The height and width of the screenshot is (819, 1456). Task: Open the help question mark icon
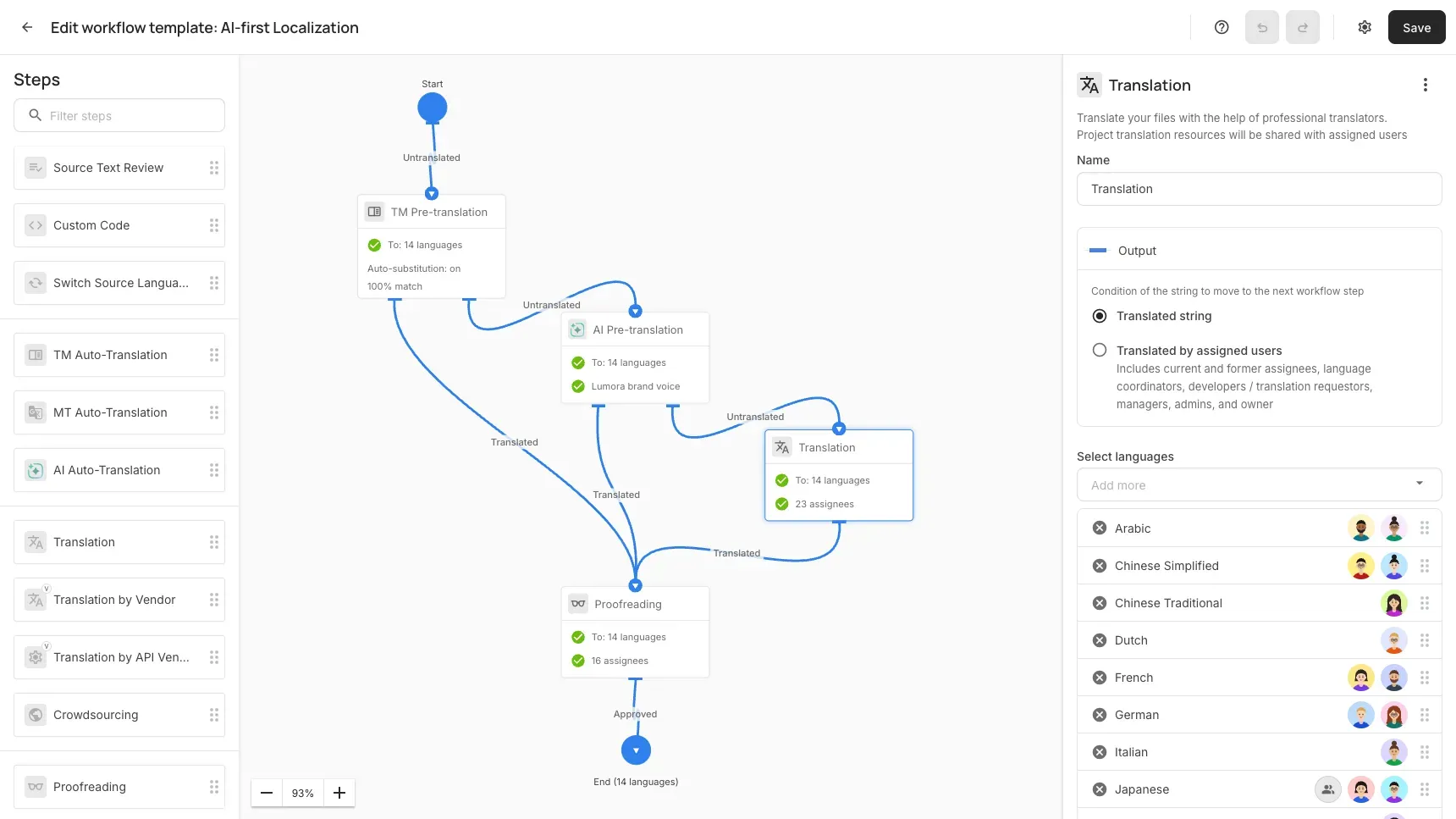point(1222,27)
